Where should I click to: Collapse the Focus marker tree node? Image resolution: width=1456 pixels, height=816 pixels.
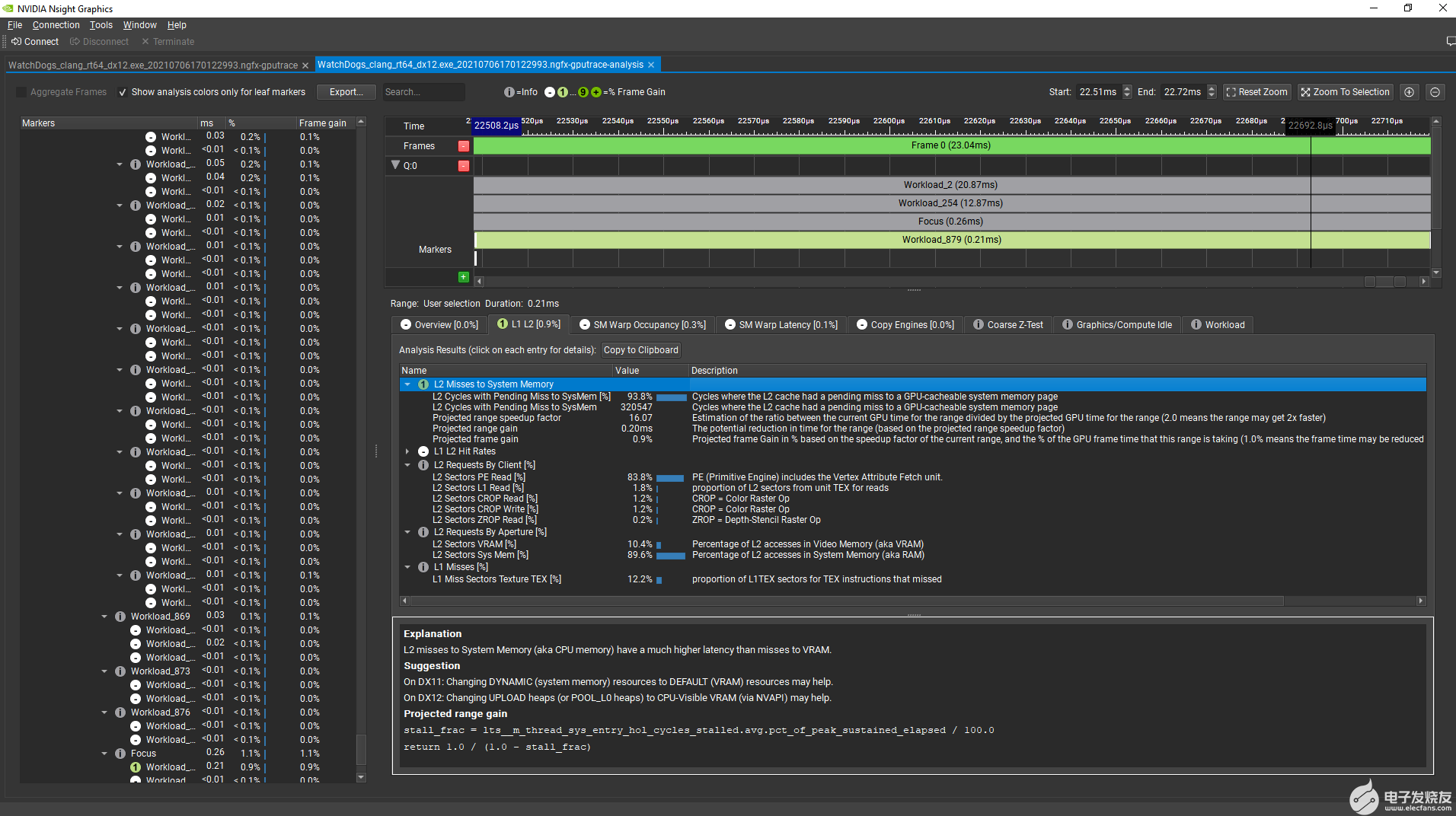104,754
